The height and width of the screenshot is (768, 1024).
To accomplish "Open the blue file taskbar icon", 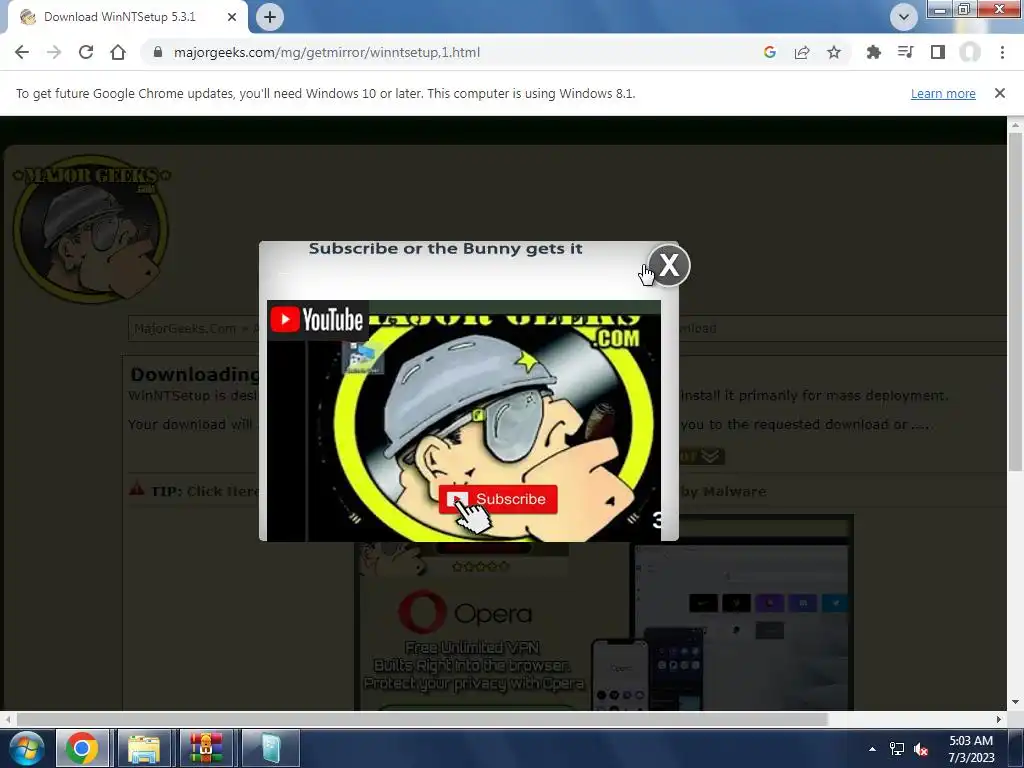I will 270,748.
